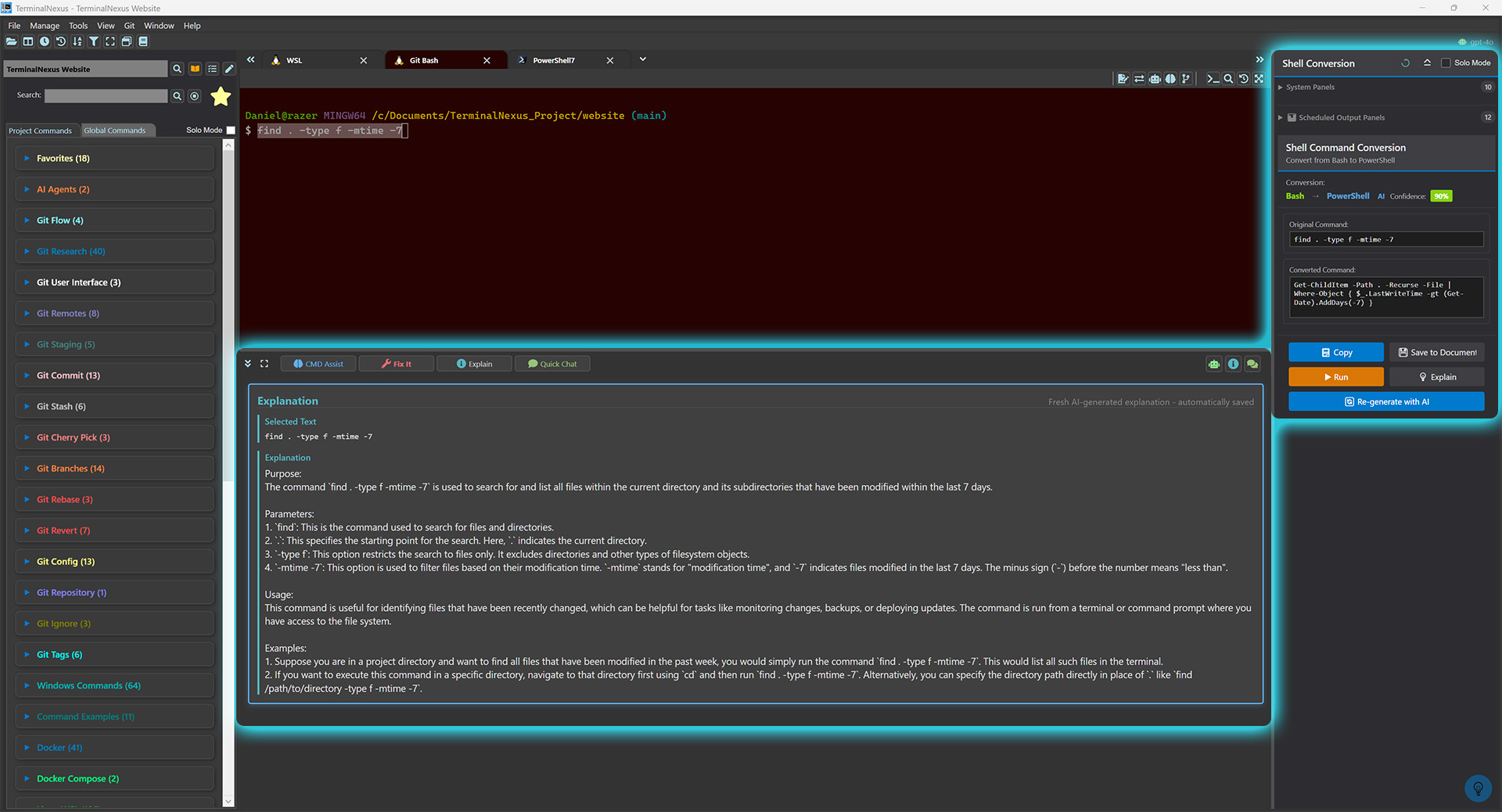The image size is (1502, 812).
Task: Click the yellow favorites star icon
Action: coord(221,96)
